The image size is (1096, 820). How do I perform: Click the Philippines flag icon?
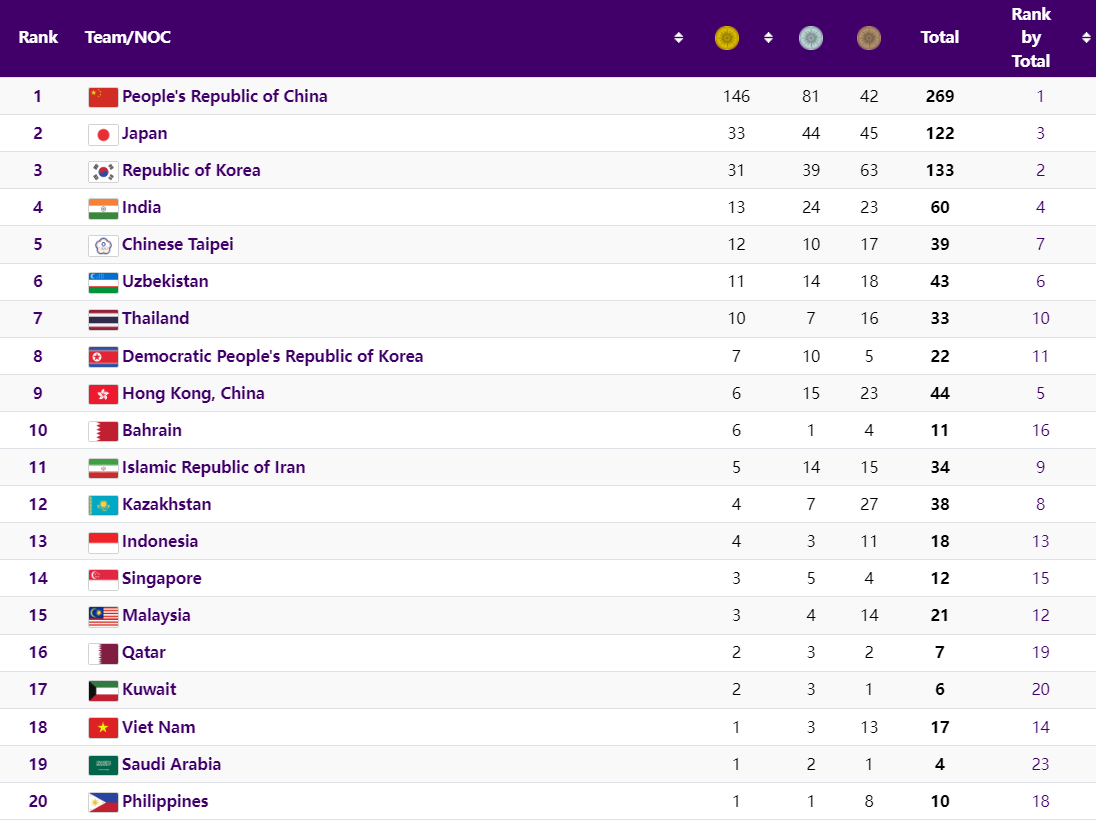click(103, 802)
